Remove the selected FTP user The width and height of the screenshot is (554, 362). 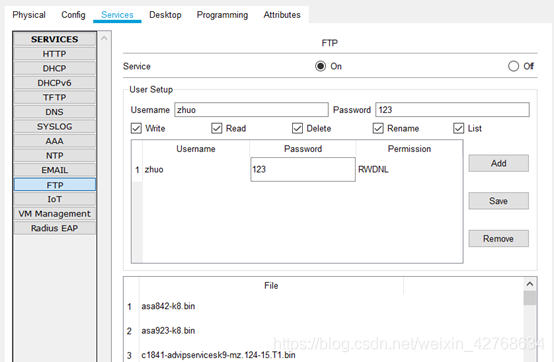(x=499, y=239)
